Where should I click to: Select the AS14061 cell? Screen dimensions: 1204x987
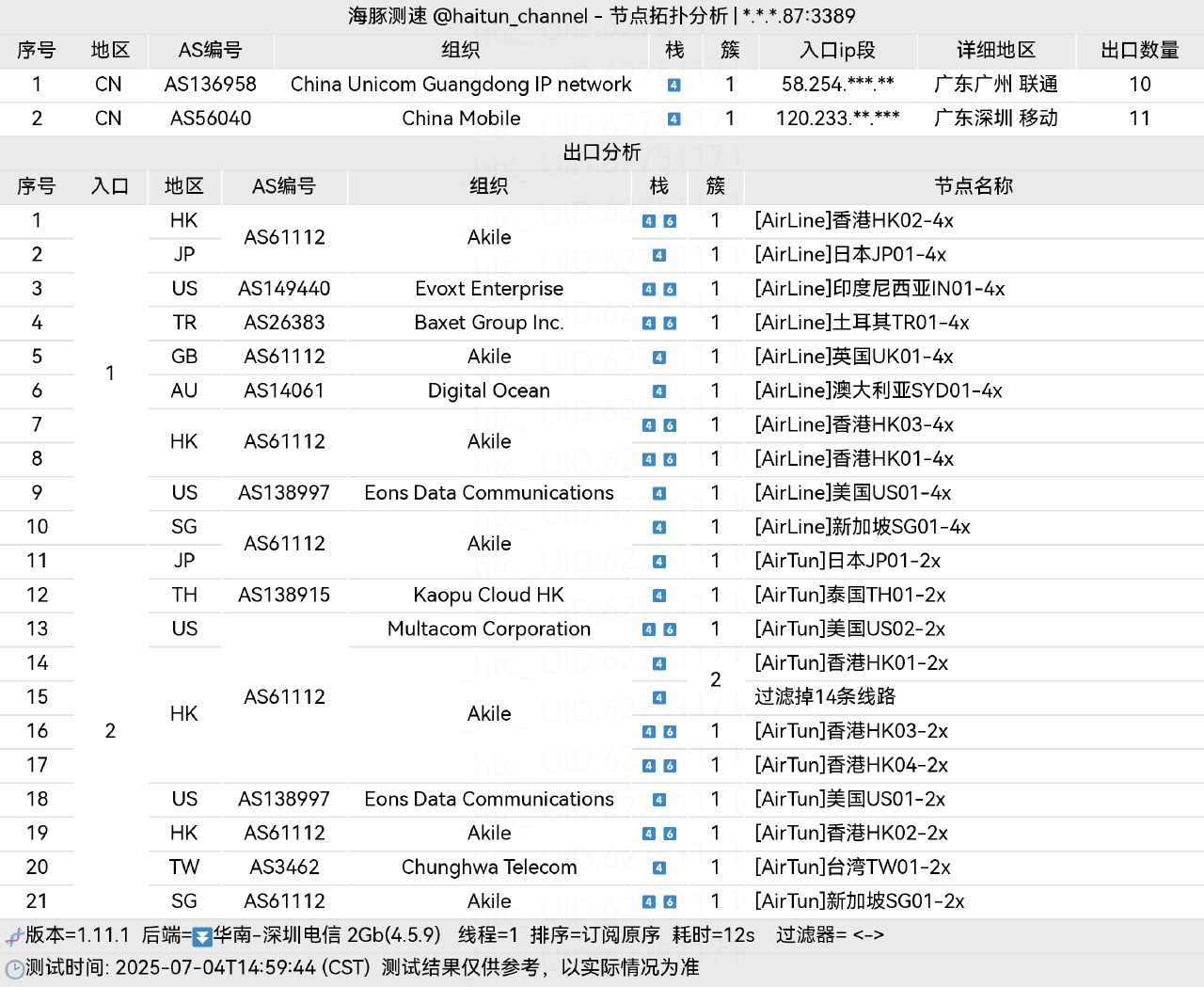(284, 390)
